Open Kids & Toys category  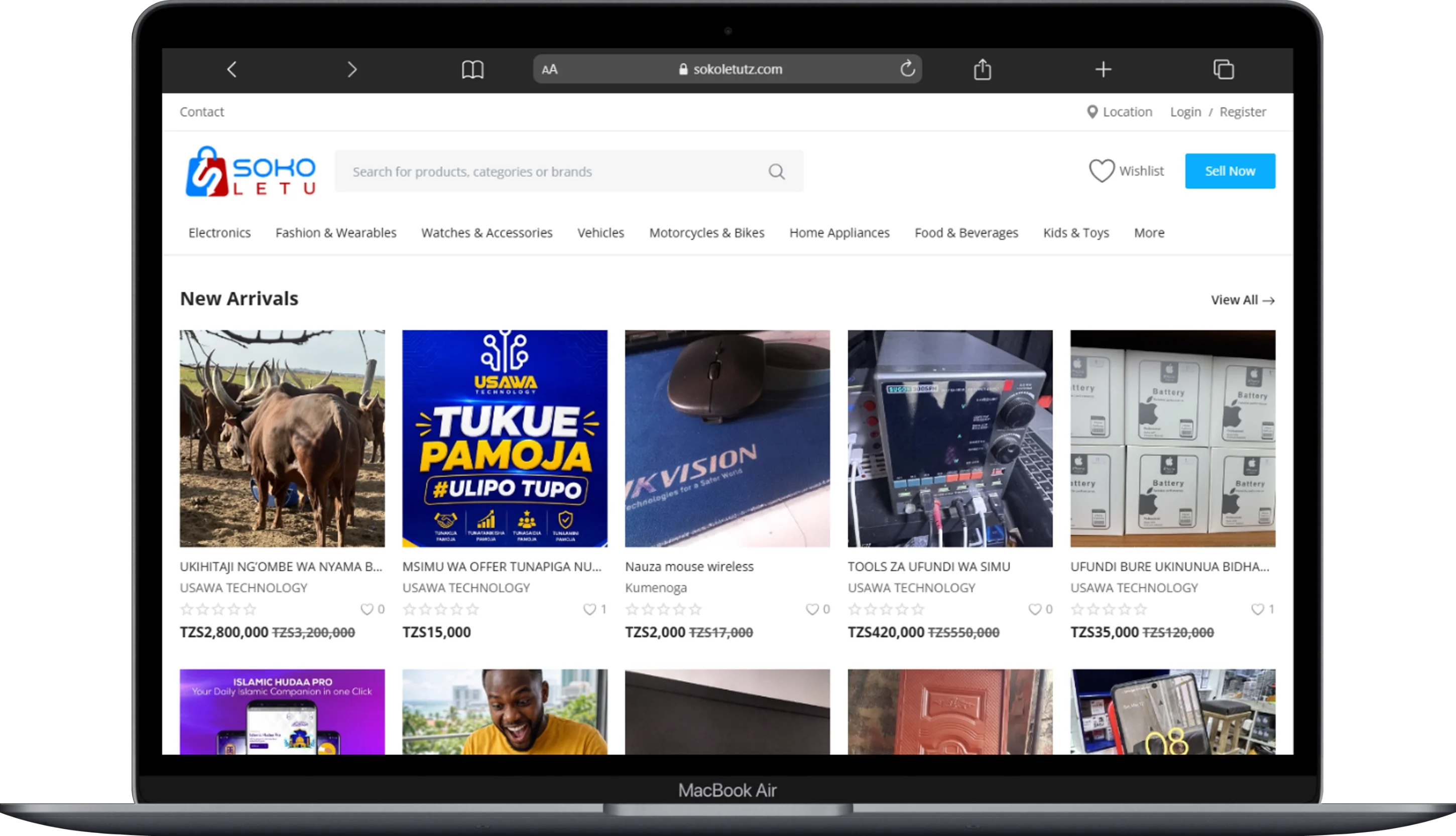[x=1076, y=232]
